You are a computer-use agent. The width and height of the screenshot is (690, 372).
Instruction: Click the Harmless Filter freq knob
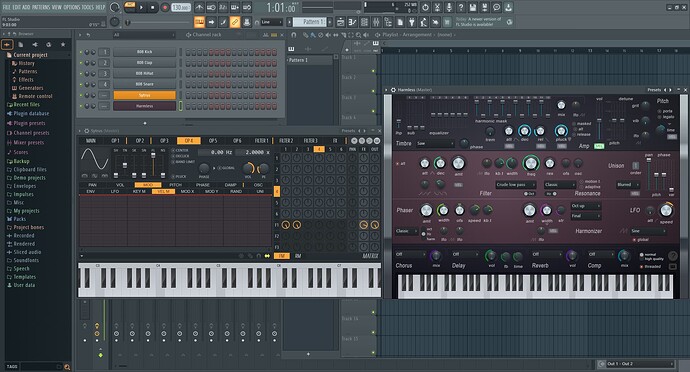(531, 163)
